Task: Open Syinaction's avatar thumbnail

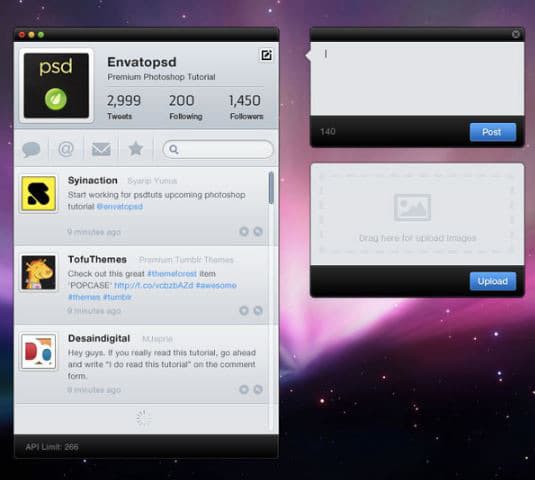Action: coord(39,193)
